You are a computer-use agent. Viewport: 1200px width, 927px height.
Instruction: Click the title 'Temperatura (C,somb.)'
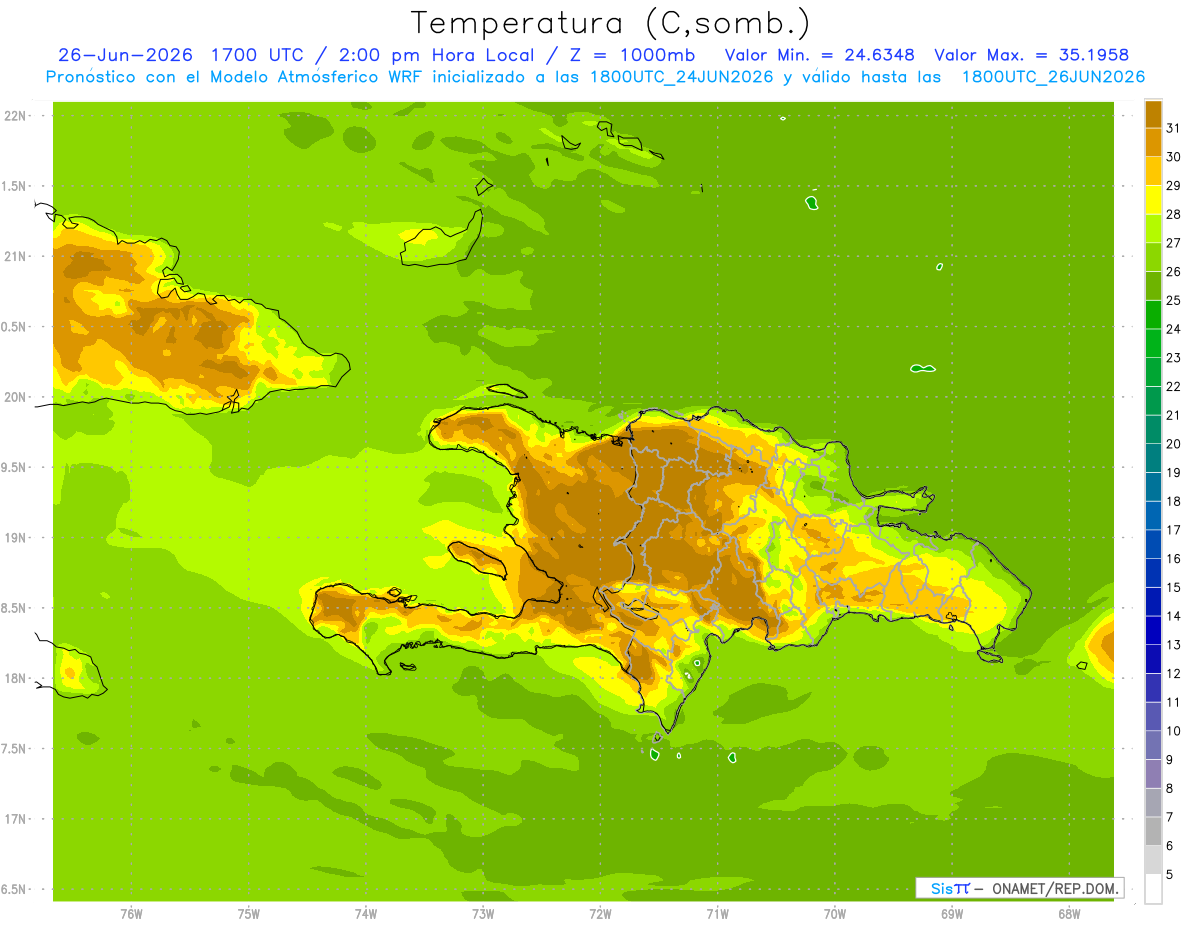pyautogui.click(x=610, y=23)
